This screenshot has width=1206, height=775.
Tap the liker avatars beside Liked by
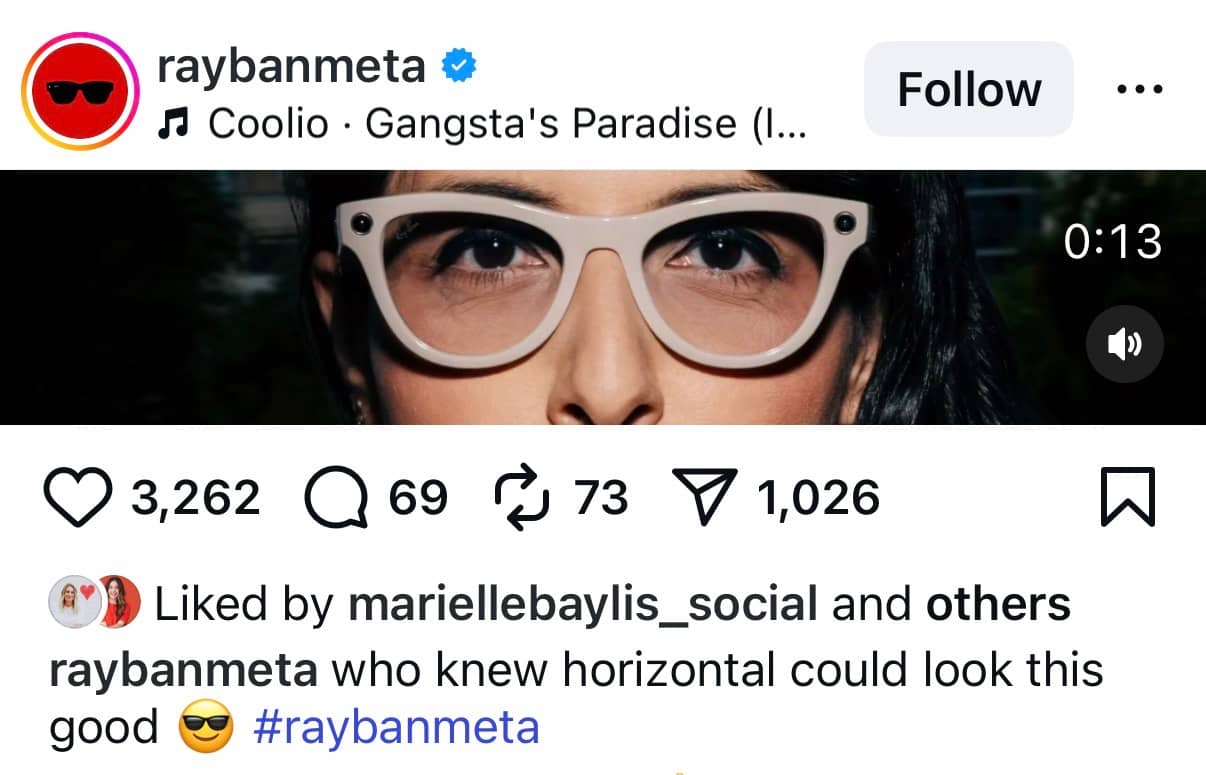[x=94, y=602]
